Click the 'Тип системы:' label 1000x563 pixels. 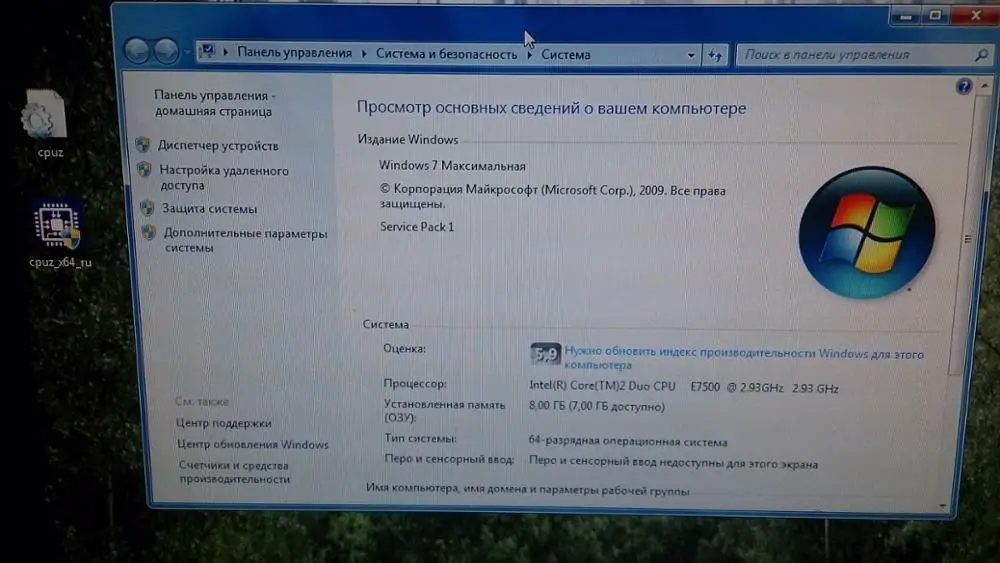(420, 438)
